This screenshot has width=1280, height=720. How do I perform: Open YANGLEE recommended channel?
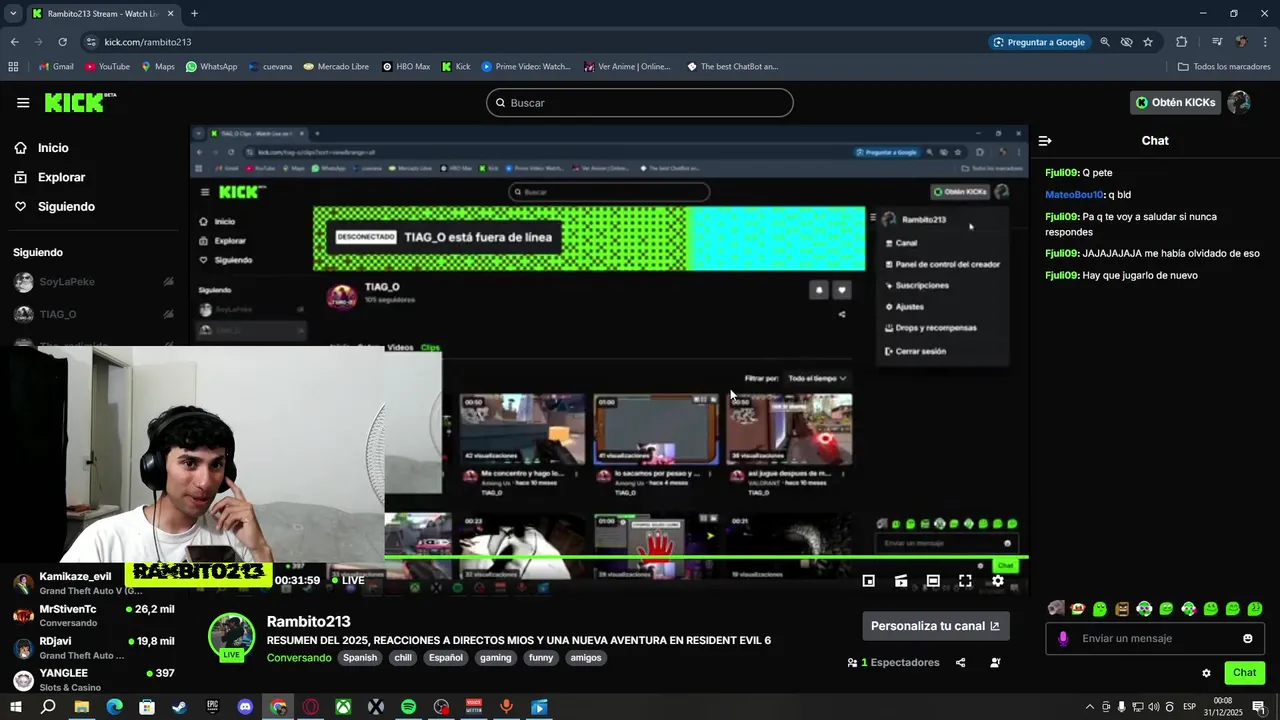click(x=94, y=680)
